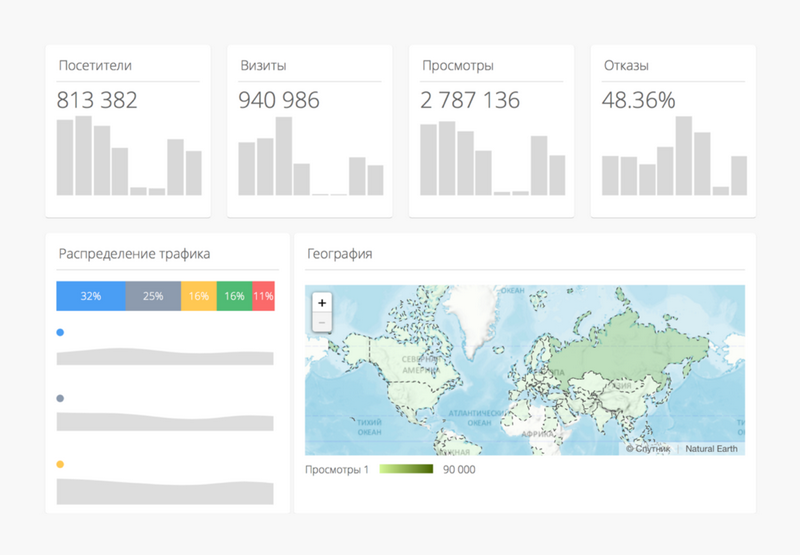This screenshot has width=800, height=555.
Task: Zoom out on the geography map
Action: tap(321, 322)
